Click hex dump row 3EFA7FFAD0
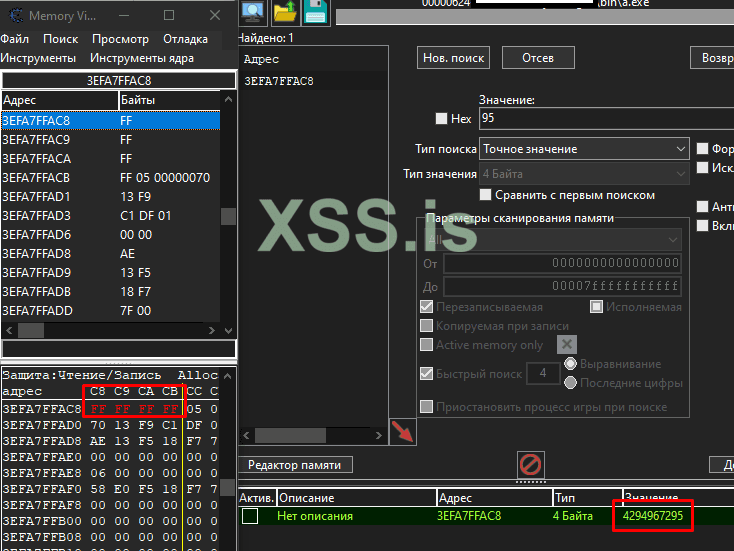The height and width of the screenshot is (551, 734). 110,425
